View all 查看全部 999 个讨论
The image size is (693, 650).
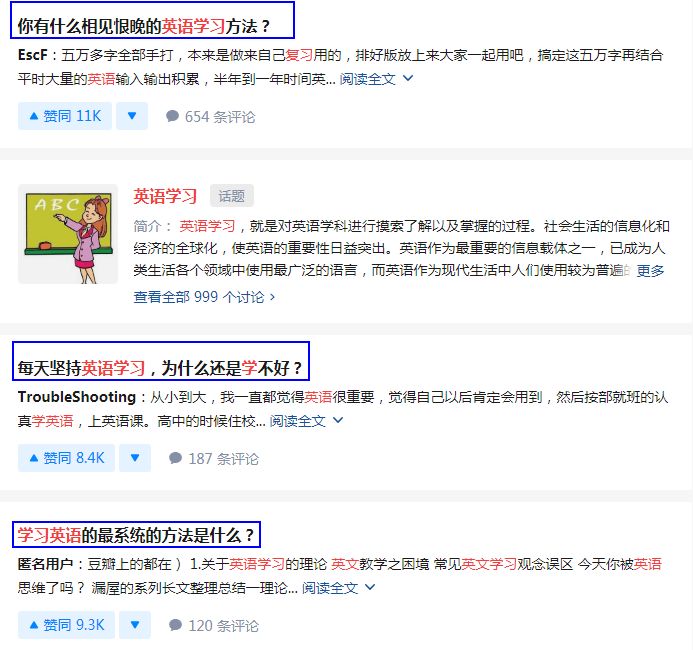(x=204, y=297)
